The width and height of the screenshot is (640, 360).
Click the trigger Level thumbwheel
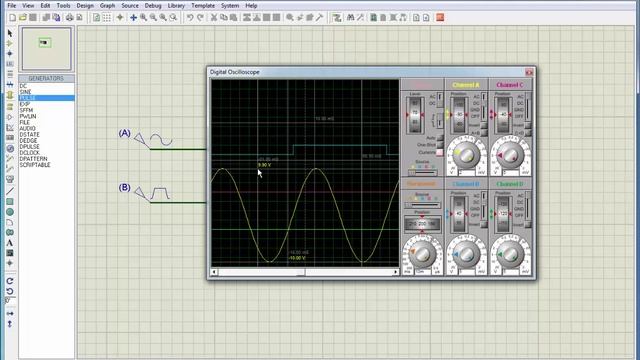click(x=415, y=115)
